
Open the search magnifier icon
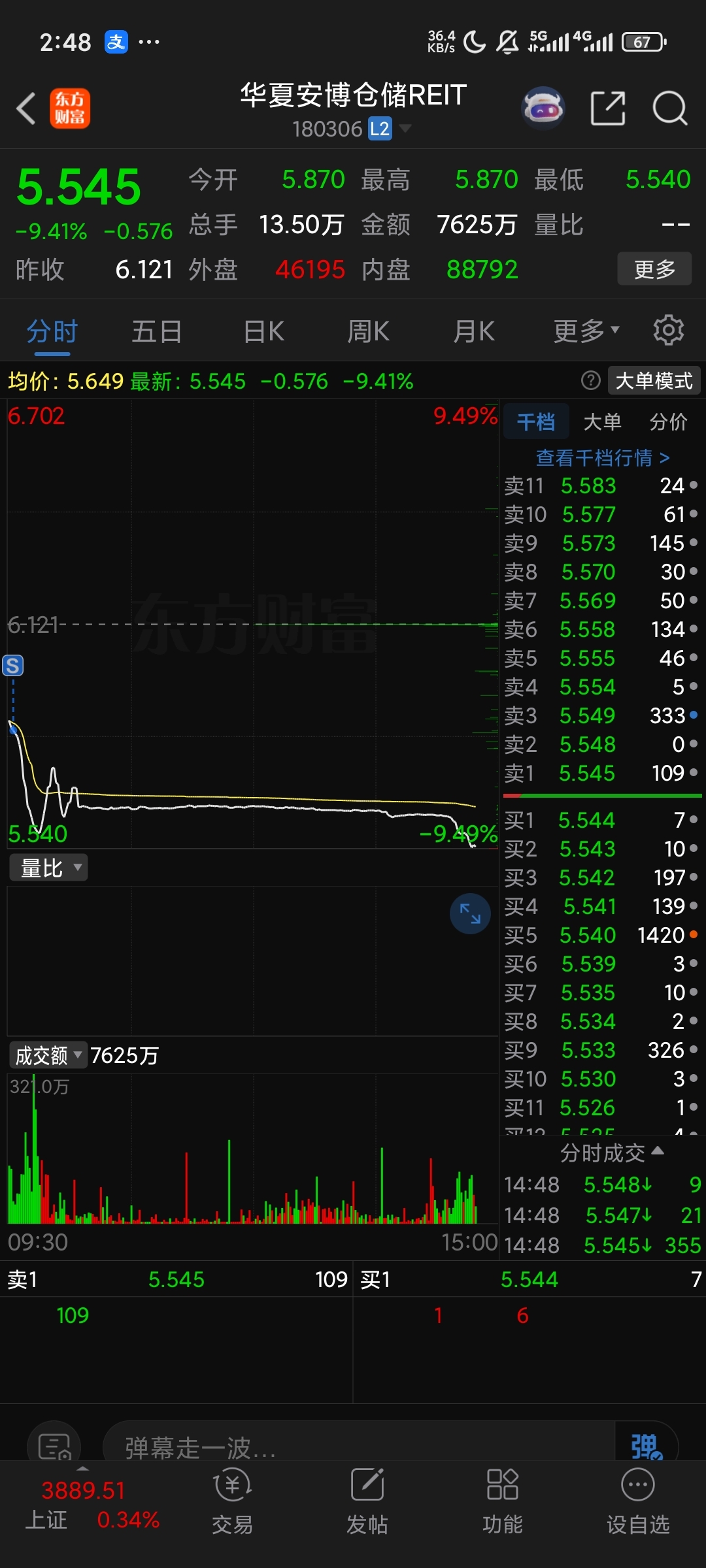pos(670,108)
